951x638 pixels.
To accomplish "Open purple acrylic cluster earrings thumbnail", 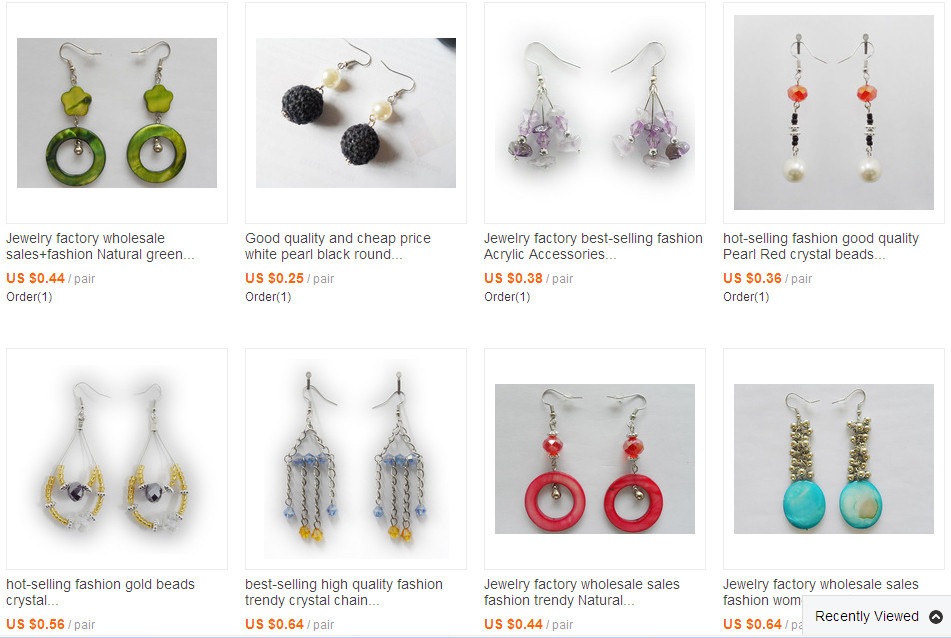I will (x=595, y=113).
